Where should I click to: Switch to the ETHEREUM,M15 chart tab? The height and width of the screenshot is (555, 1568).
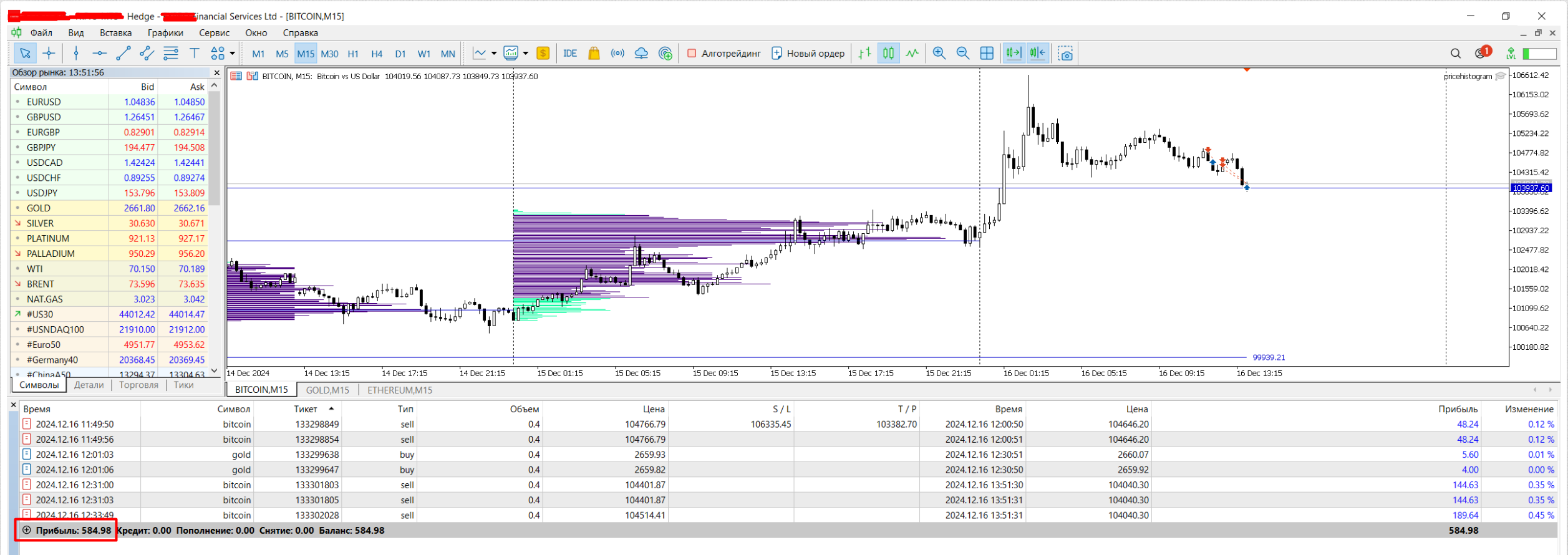tap(400, 390)
